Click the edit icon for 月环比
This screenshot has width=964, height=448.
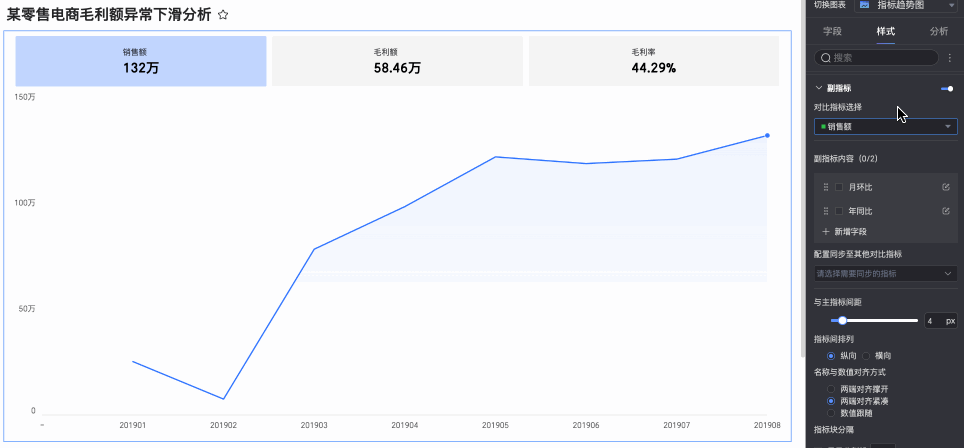click(x=946, y=187)
